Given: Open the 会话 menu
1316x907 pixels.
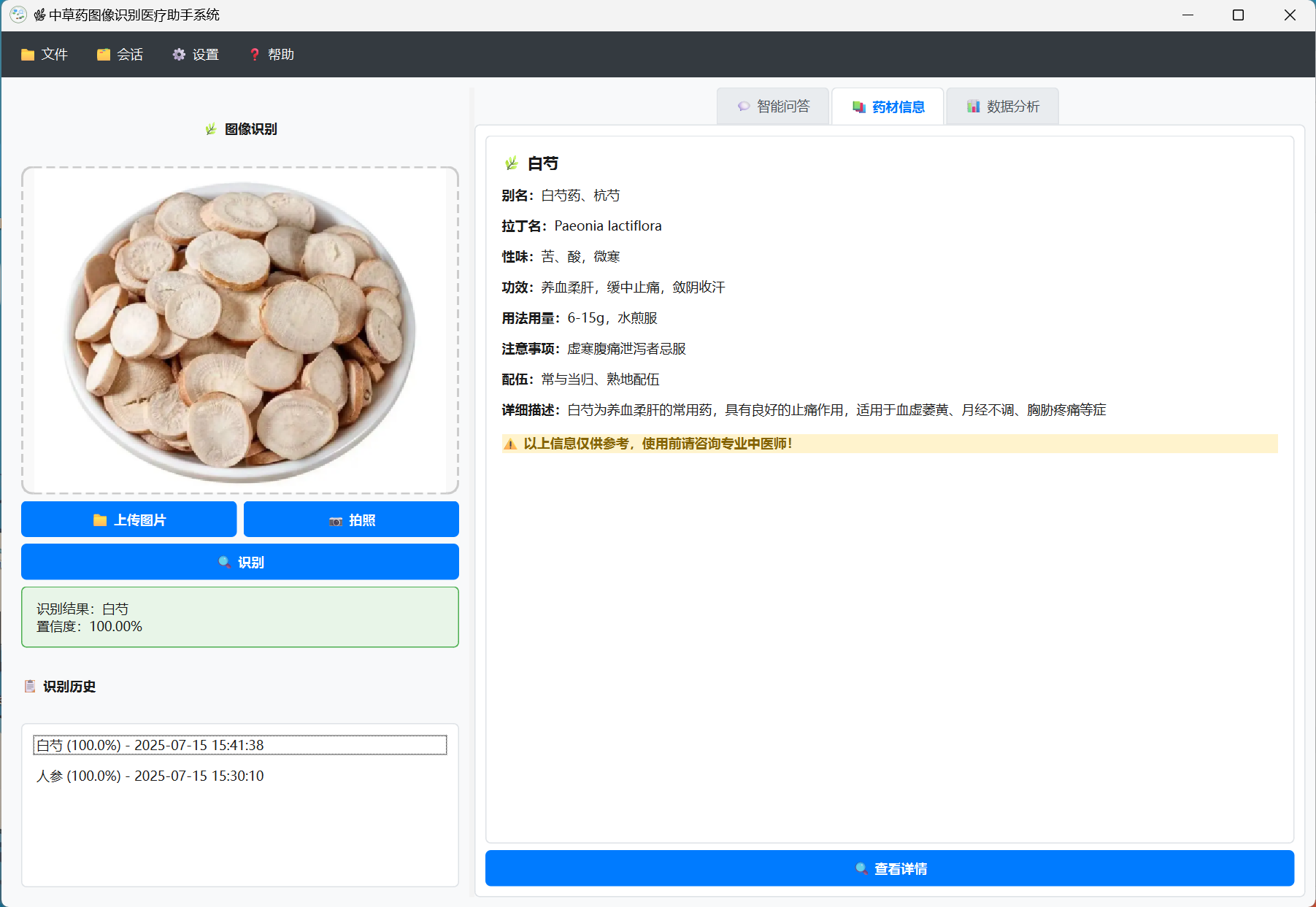Looking at the screenshot, I should (120, 55).
